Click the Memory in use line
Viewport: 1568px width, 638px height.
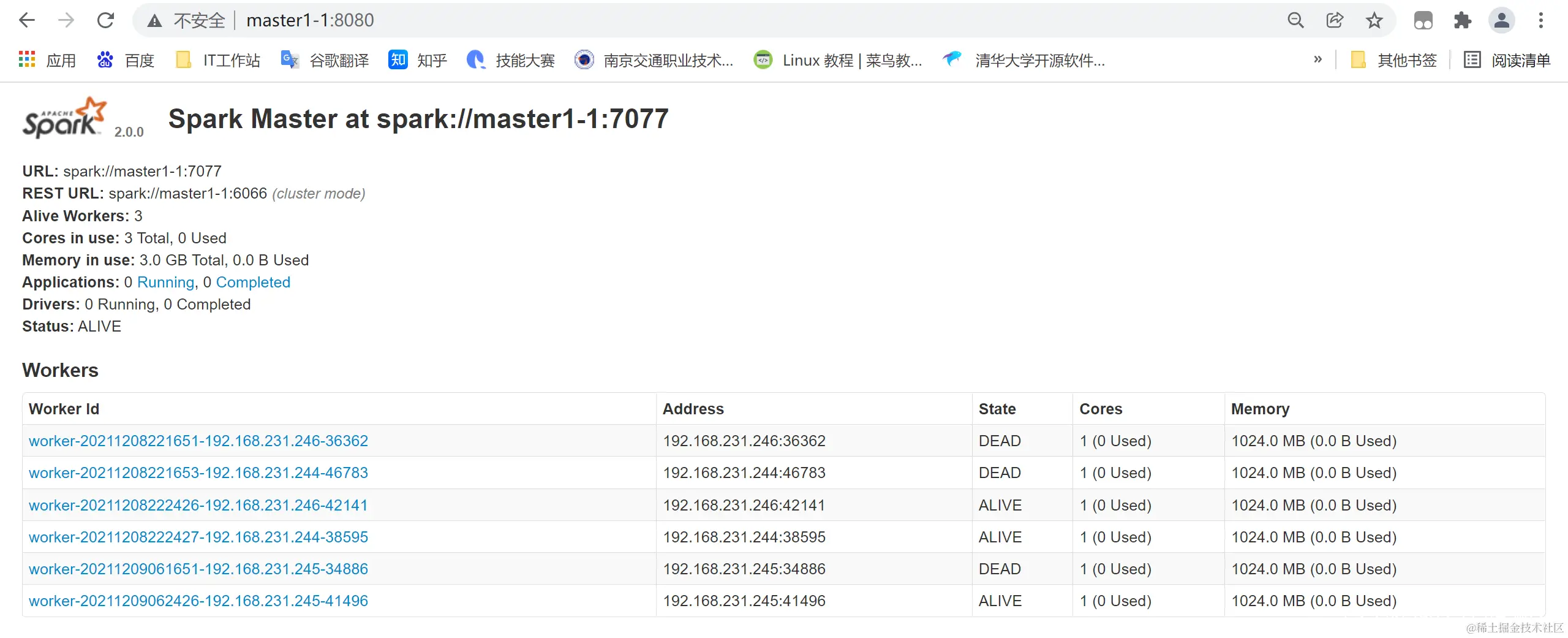(165, 260)
